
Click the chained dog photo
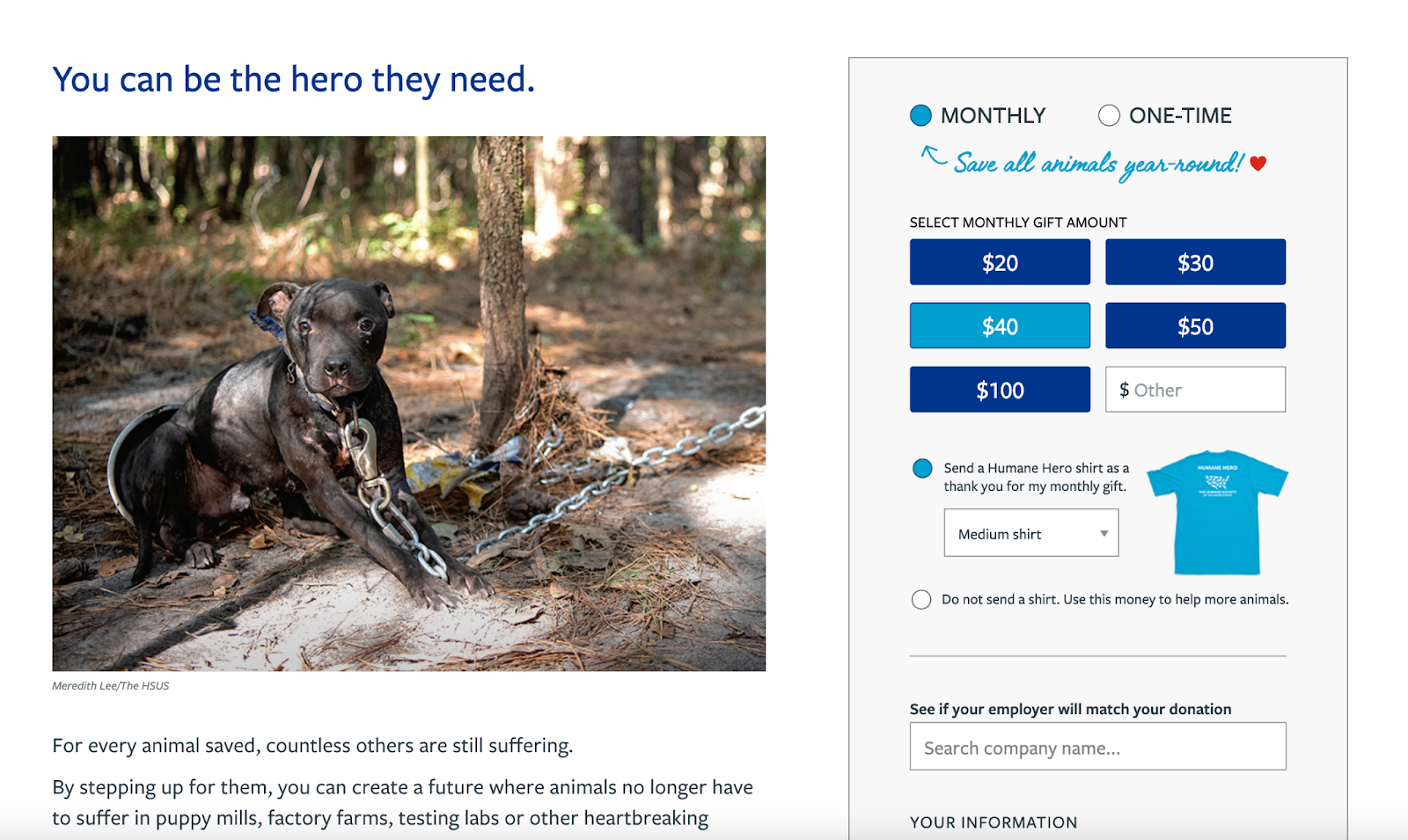[409, 404]
